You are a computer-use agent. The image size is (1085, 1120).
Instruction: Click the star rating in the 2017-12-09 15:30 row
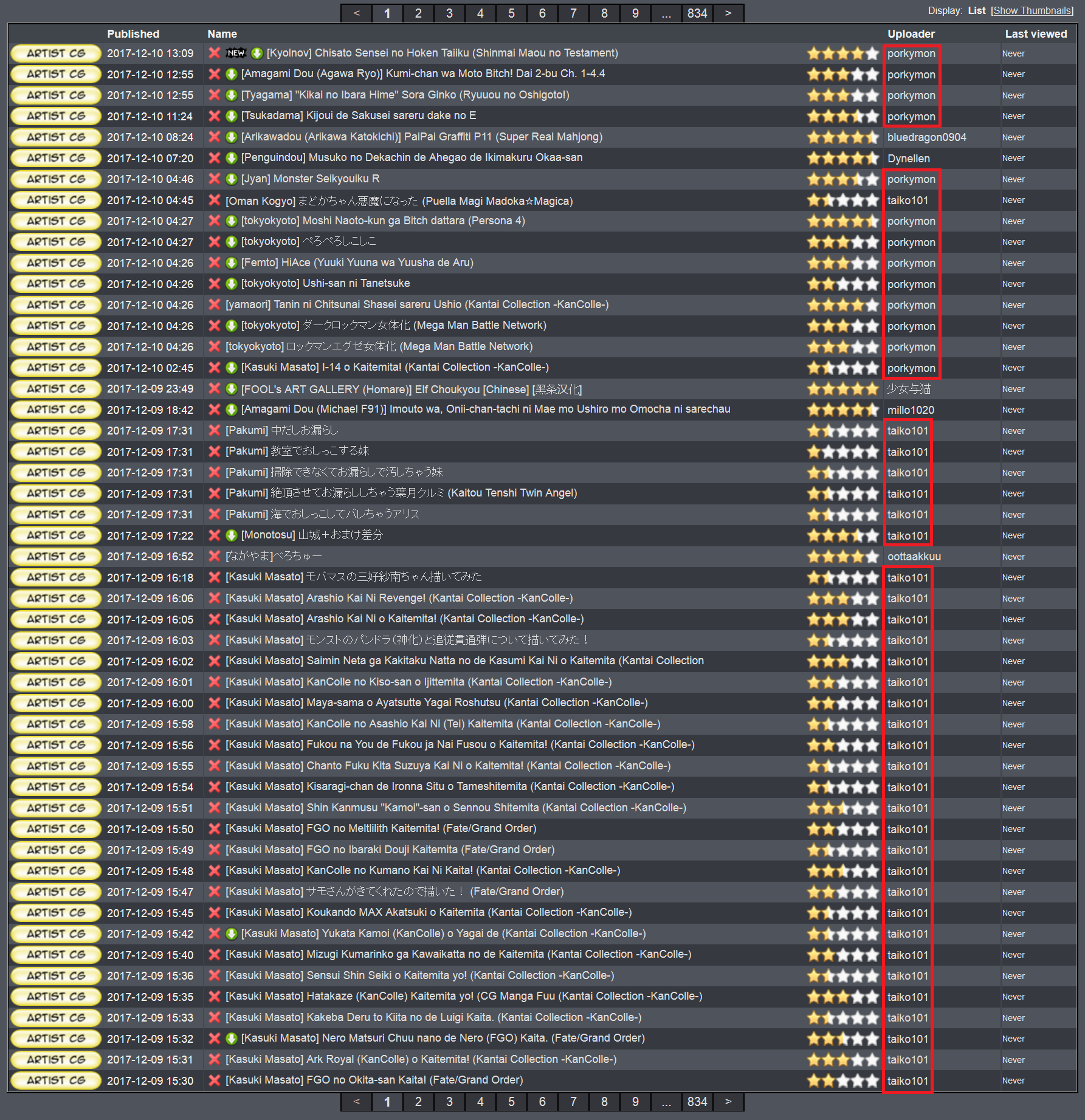tap(842, 1080)
